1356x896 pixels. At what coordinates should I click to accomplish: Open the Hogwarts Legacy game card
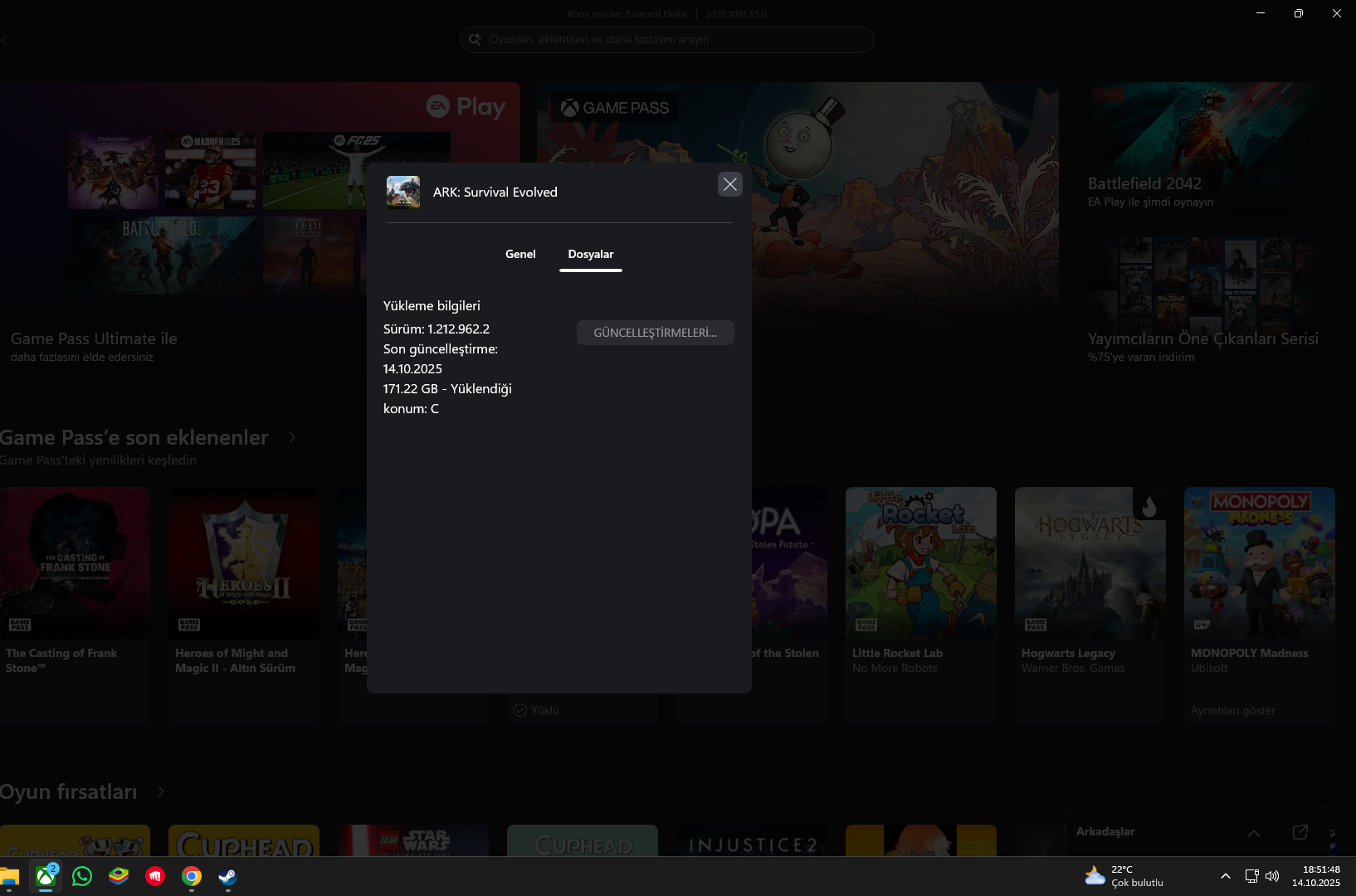pyautogui.click(x=1090, y=606)
